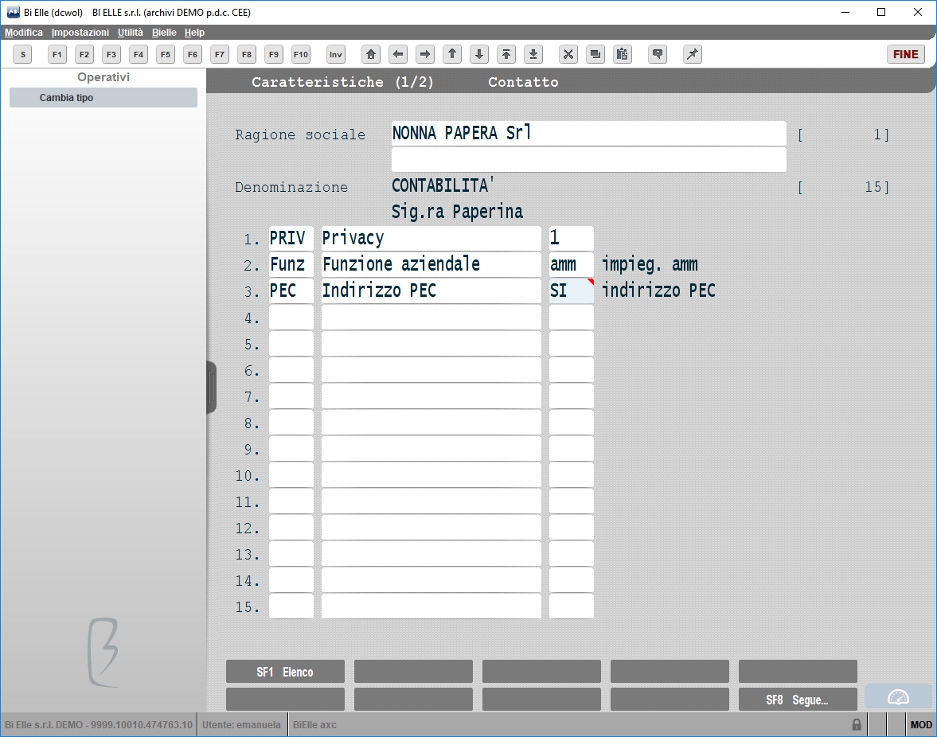Click the speedometer gauge icon

point(898,697)
